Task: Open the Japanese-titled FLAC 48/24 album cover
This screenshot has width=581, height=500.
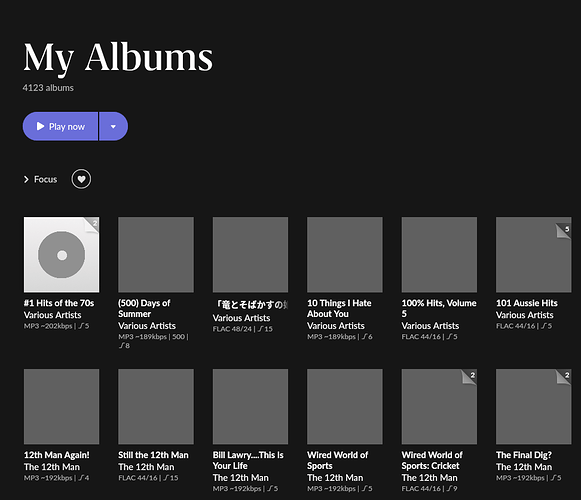Action: click(x=250, y=255)
